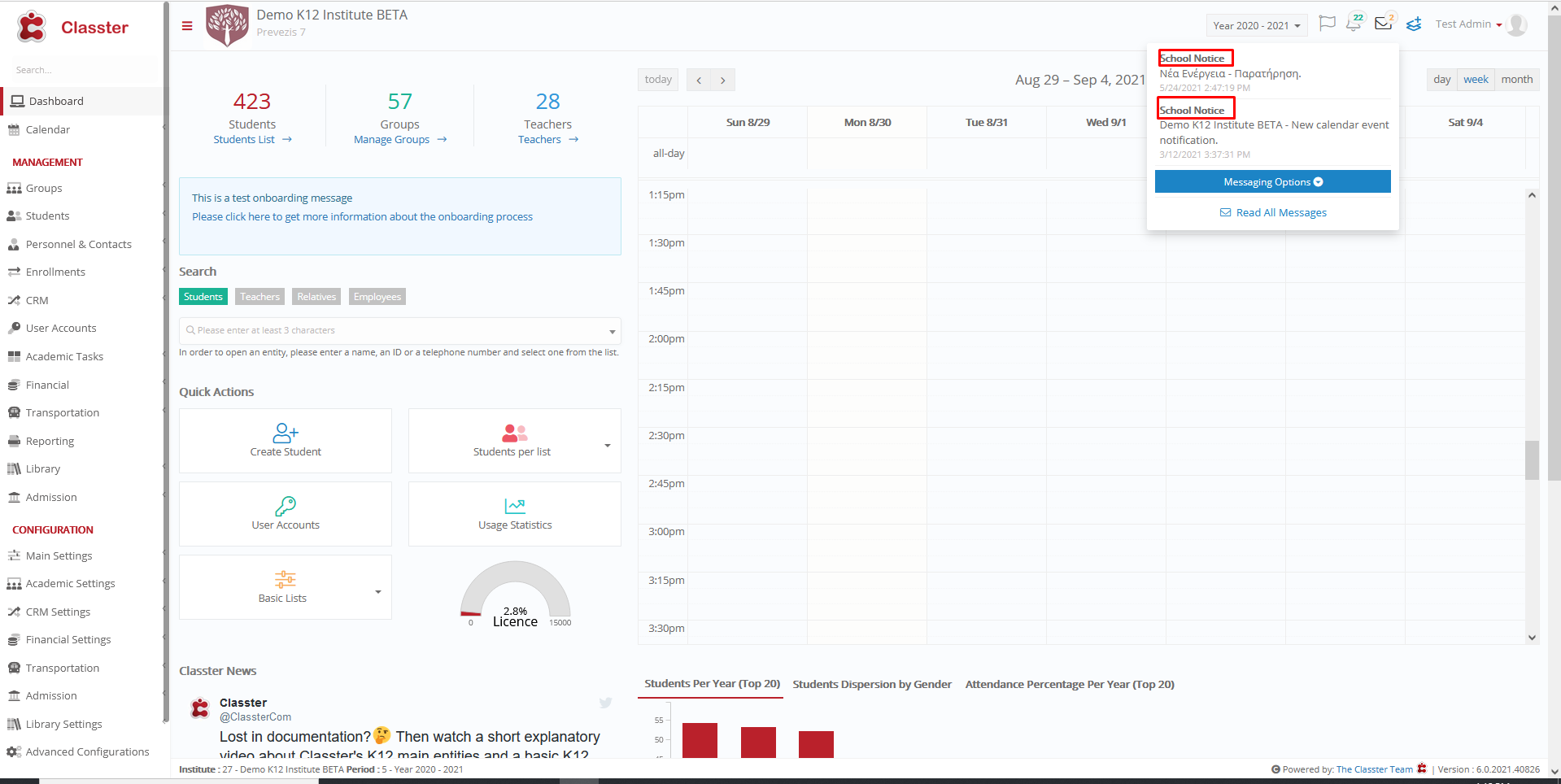Switch to Students Dispersion by Gender tab
This screenshot has width=1561, height=784.
[872, 685]
